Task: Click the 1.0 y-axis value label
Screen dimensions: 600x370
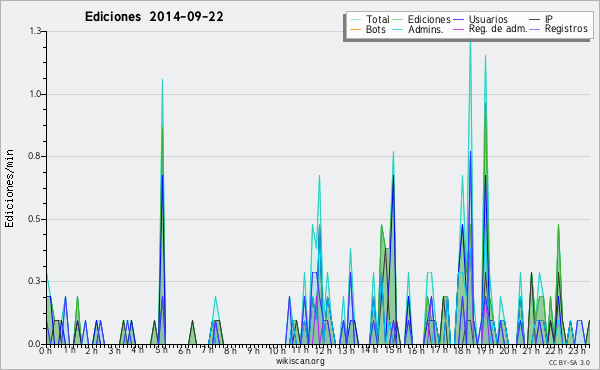Action: pos(35,94)
